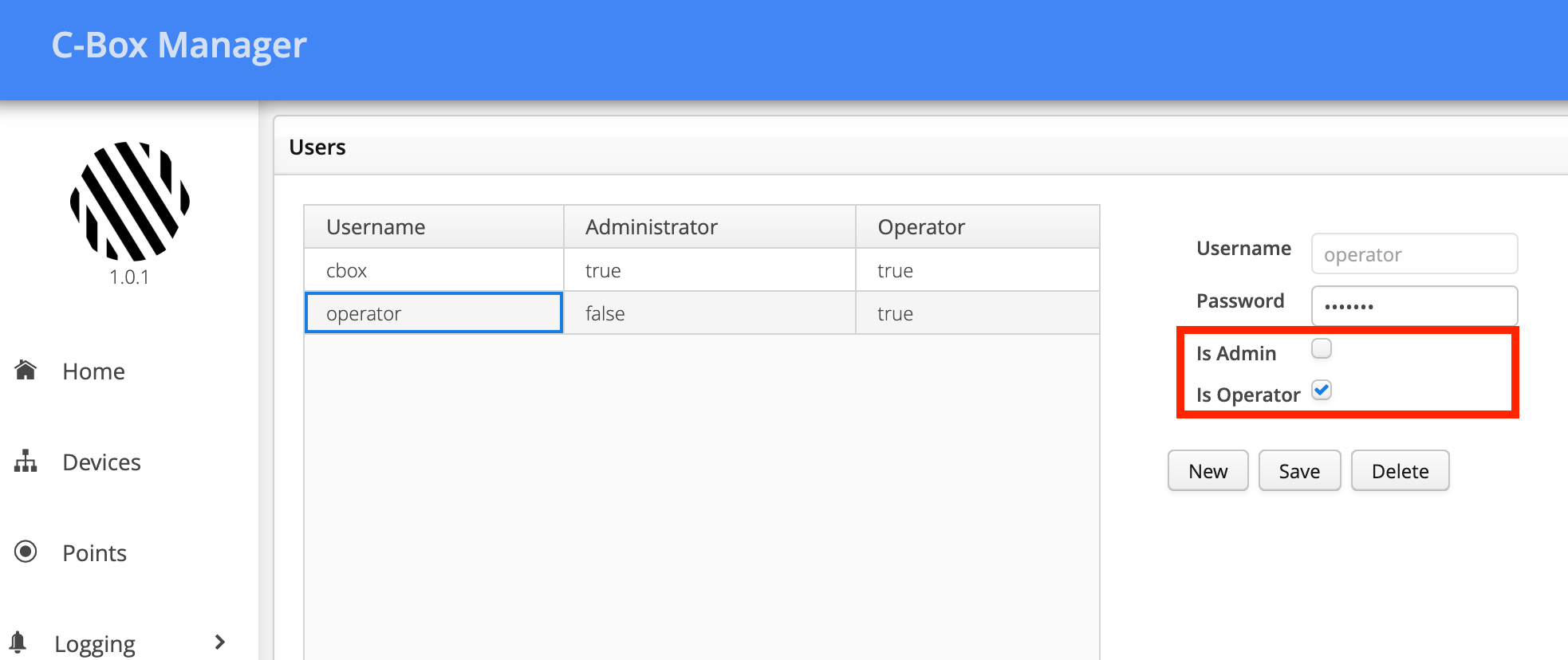This screenshot has height=660, width=1568.
Task: Click the striped circle logo
Action: coord(130,201)
